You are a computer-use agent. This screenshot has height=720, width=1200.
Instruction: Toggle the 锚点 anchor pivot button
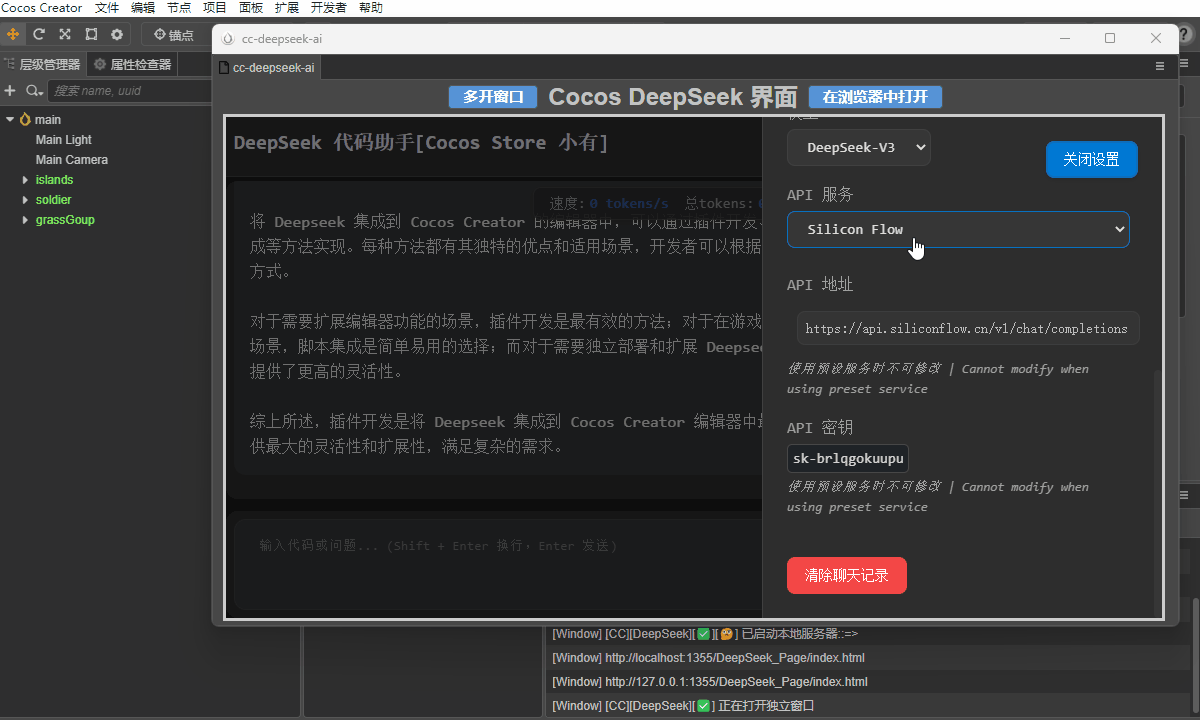click(x=174, y=34)
